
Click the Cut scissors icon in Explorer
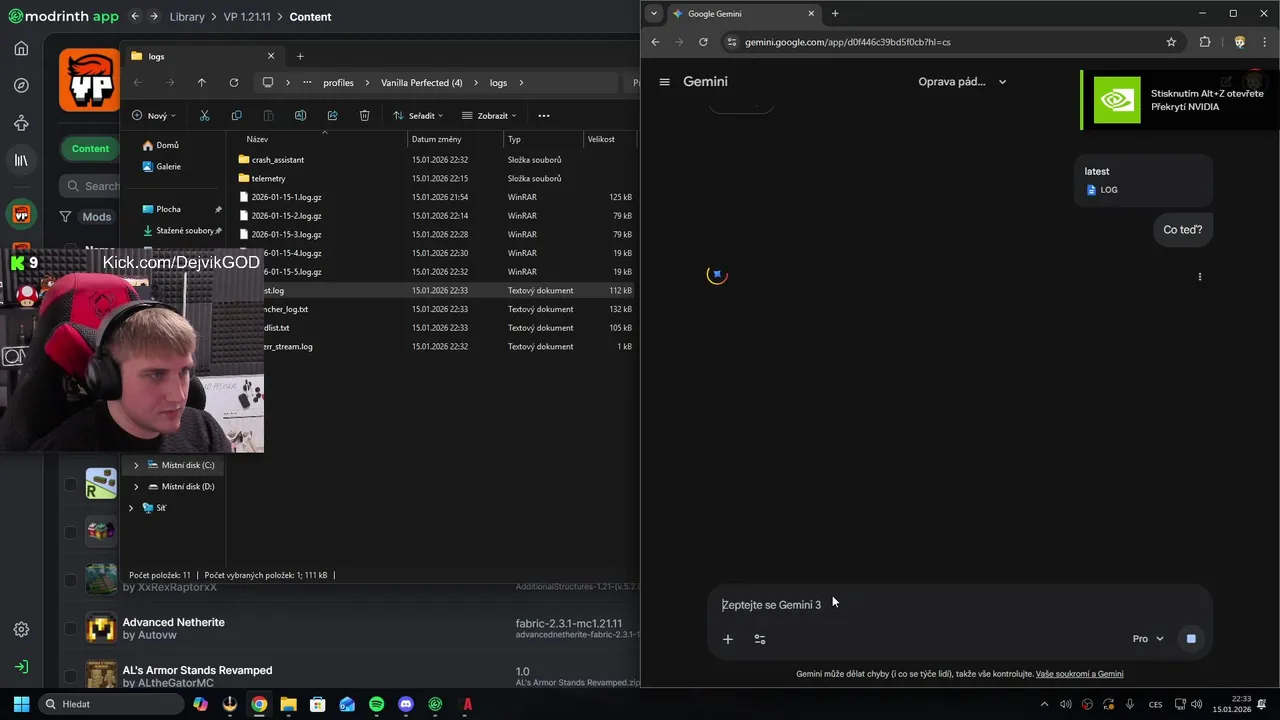point(204,115)
